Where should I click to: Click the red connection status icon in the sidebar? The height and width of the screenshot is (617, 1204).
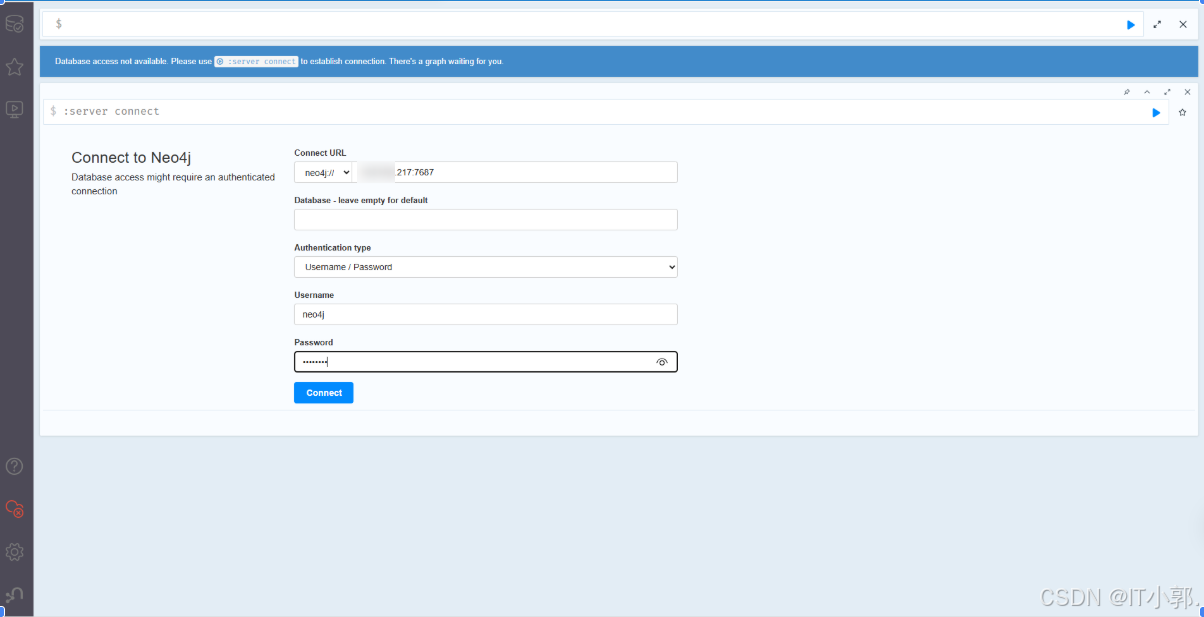pos(15,509)
